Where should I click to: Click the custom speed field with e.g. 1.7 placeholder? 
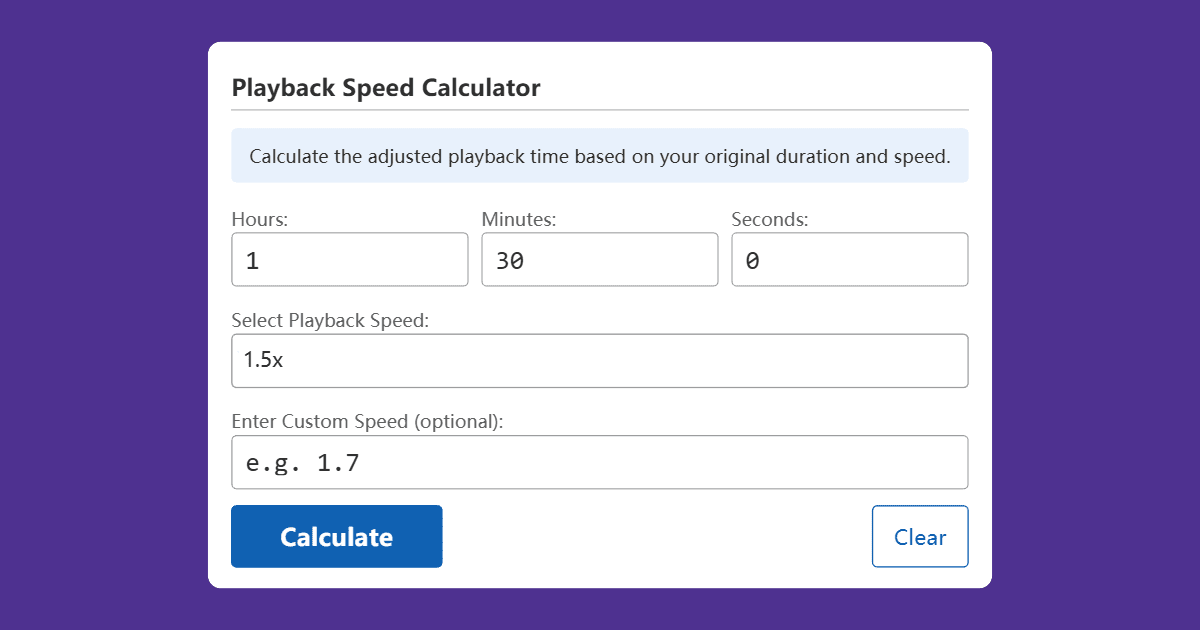(x=600, y=462)
